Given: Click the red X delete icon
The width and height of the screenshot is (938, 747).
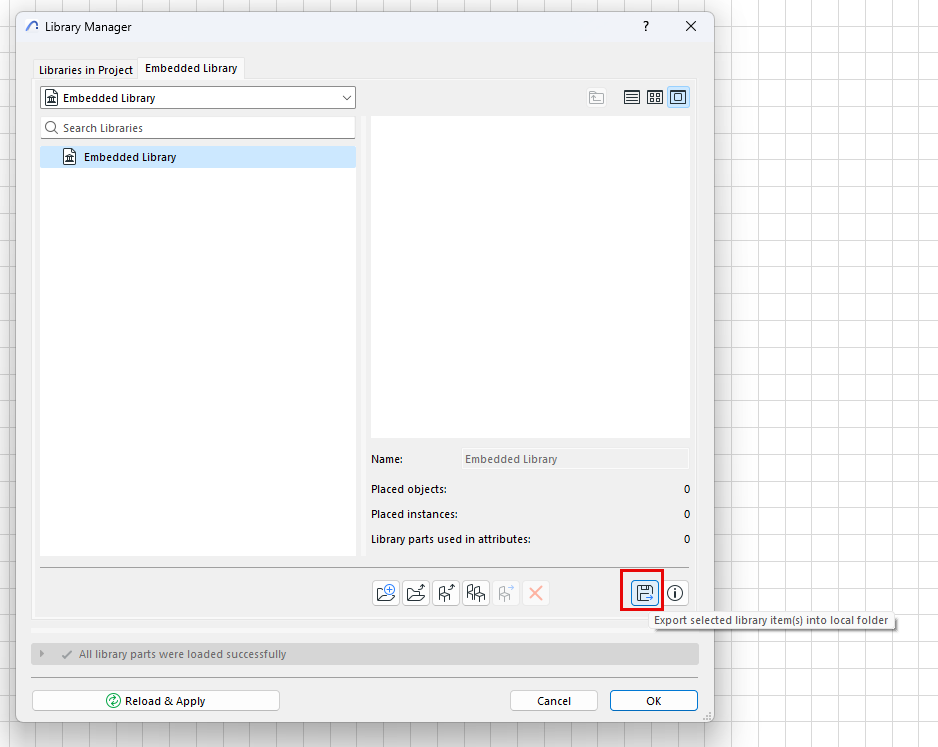Looking at the screenshot, I should [536, 593].
